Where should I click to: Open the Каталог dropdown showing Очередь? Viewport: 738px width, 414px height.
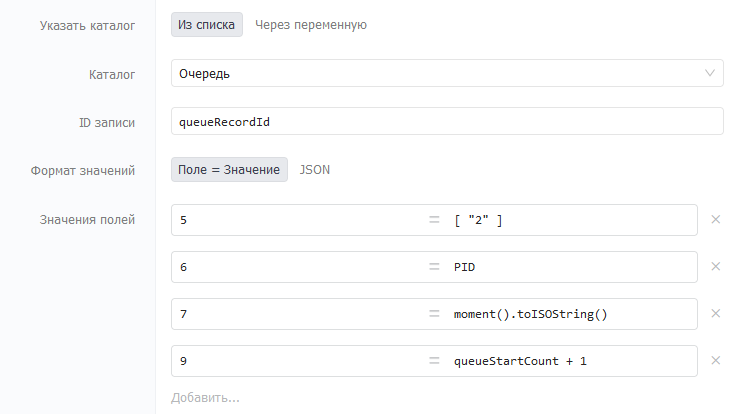447,73
